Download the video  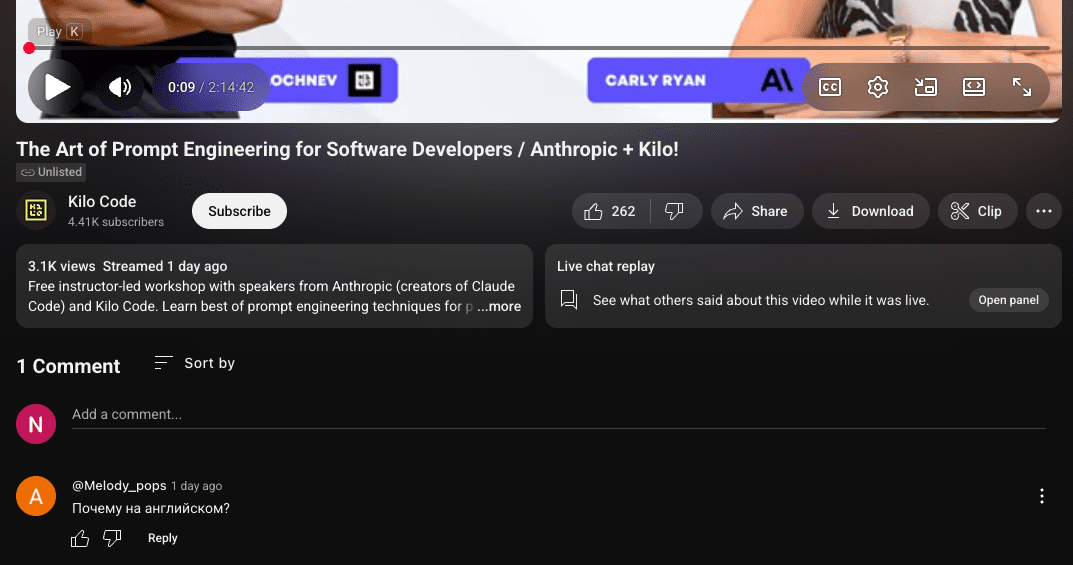click(x=870, y=211)
